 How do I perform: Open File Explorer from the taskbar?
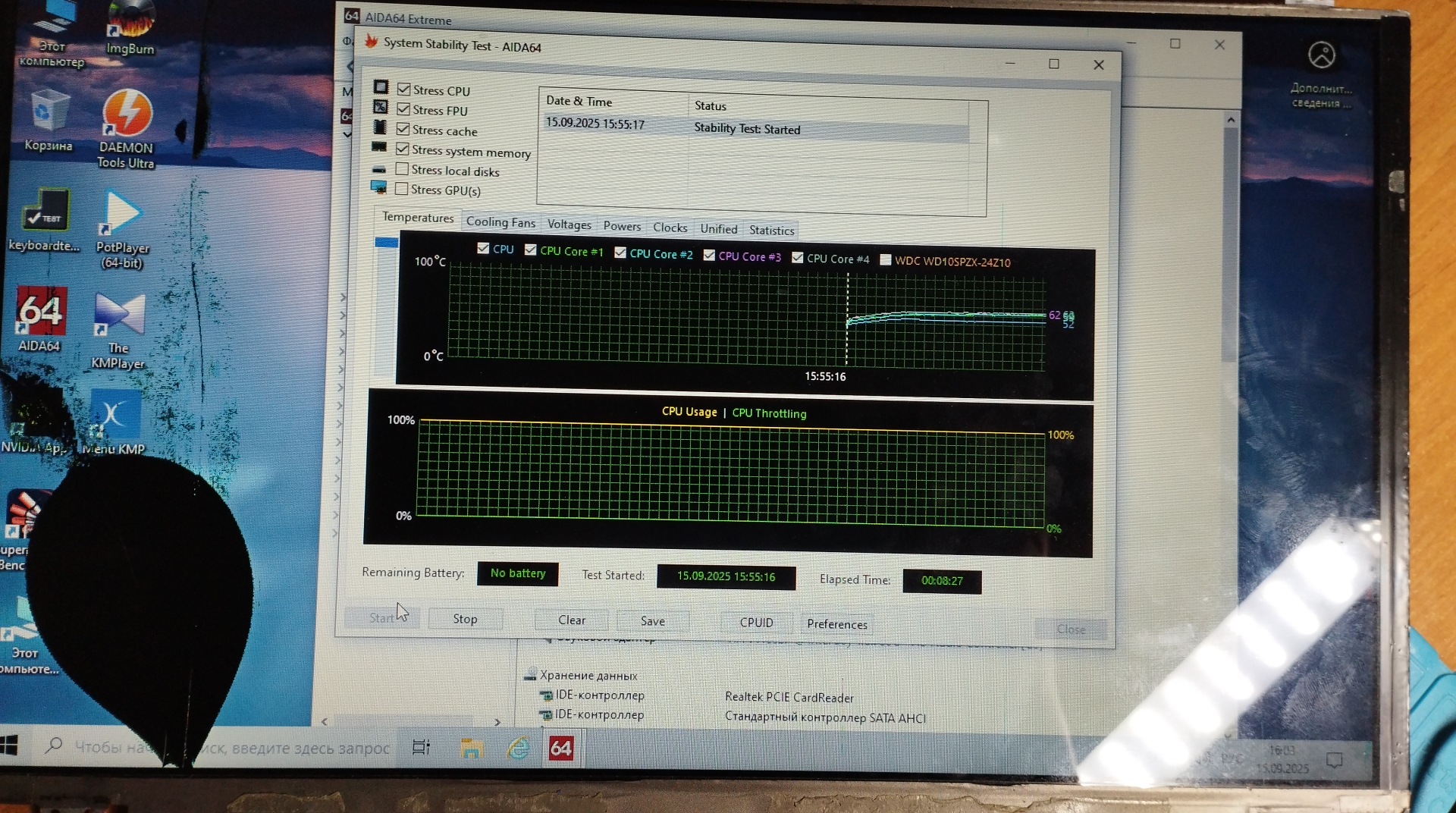click(x=471, y=749)
